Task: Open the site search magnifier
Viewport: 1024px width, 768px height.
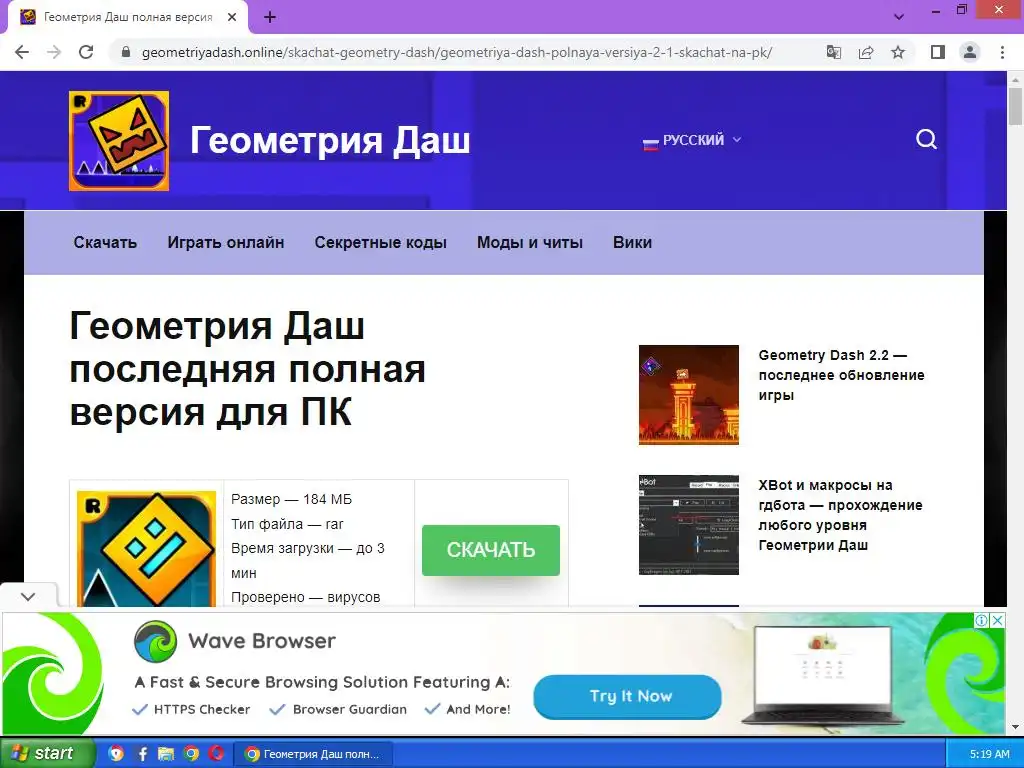Action: click(926, 139)
